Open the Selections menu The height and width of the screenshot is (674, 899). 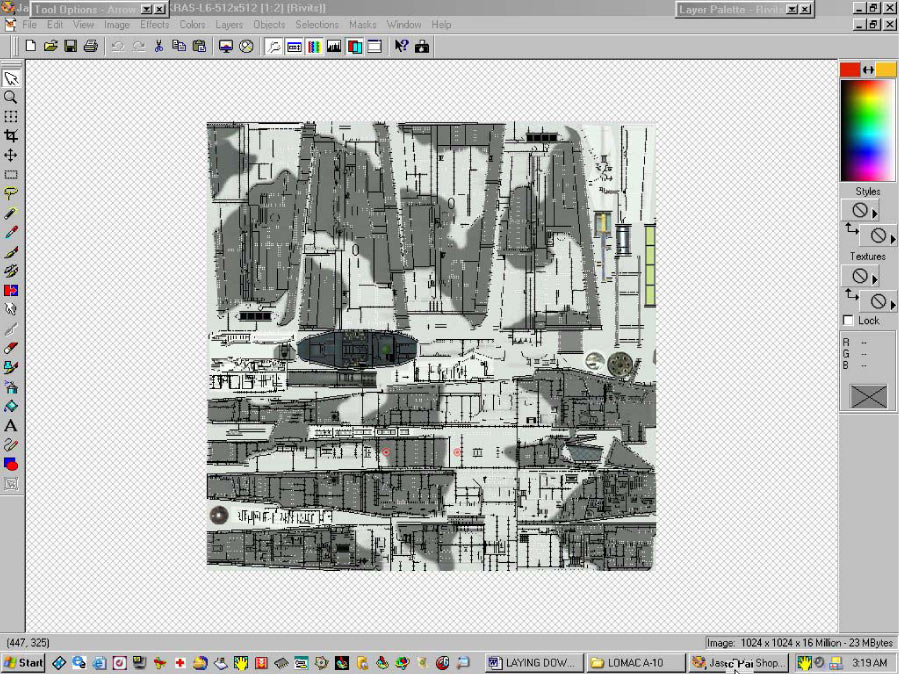tap(317, 25)
